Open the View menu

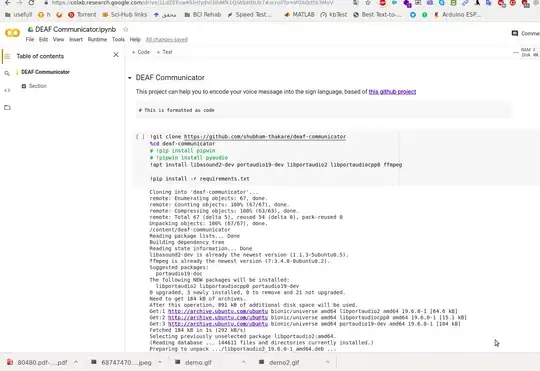pos(59,39)
